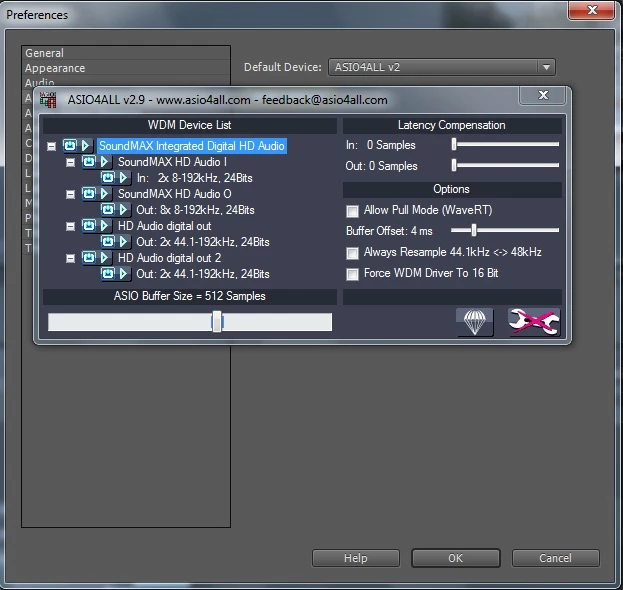Image resolution: width=623 pixels, height=590 pixels.
Task: Click play arrow icon on In: 2x 8-192kHz row
Action: coord(123,177)
